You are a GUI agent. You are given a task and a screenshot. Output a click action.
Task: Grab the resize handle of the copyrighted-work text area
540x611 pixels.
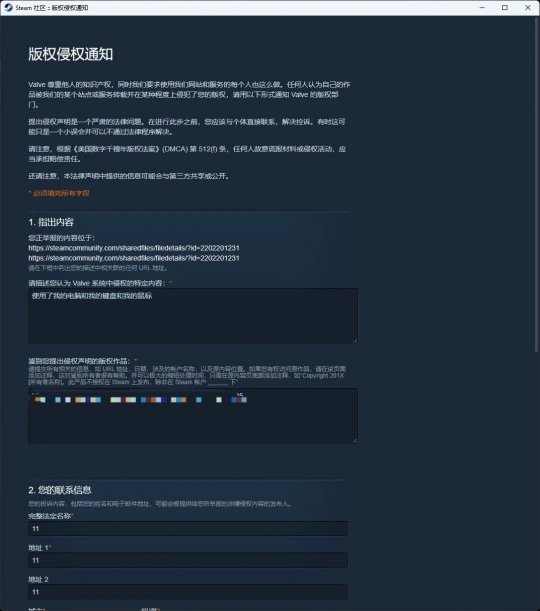tap(355, 440)
